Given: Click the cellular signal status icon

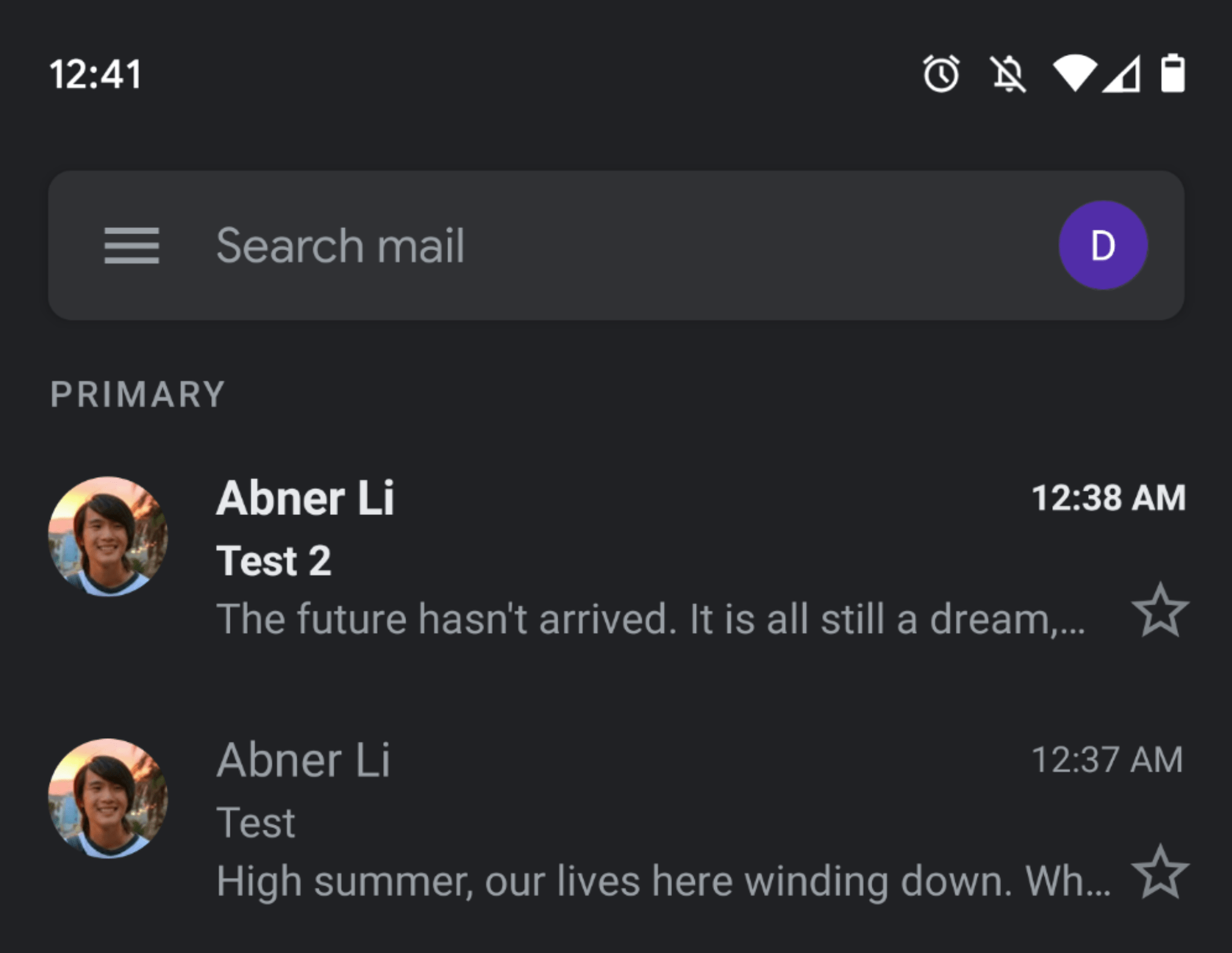Looking at the screenshot, I should pyautogui.click(x=1121, y=74).
